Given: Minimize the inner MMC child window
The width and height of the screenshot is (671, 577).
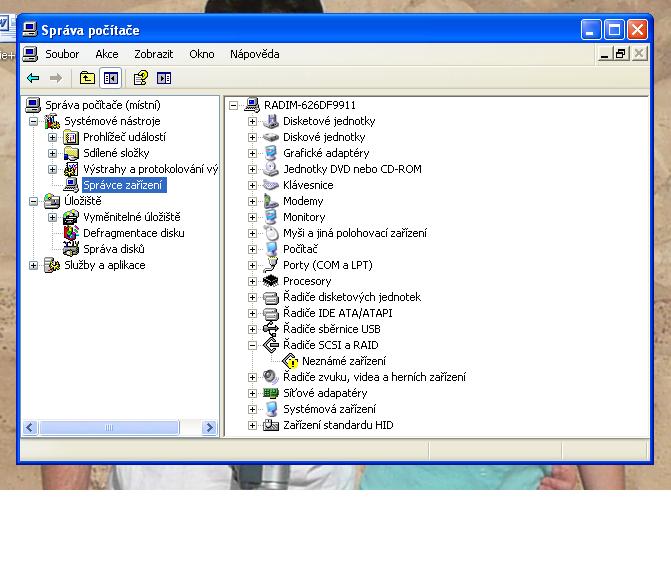Looking at the screenshot, I should click(x=604, y=54).
